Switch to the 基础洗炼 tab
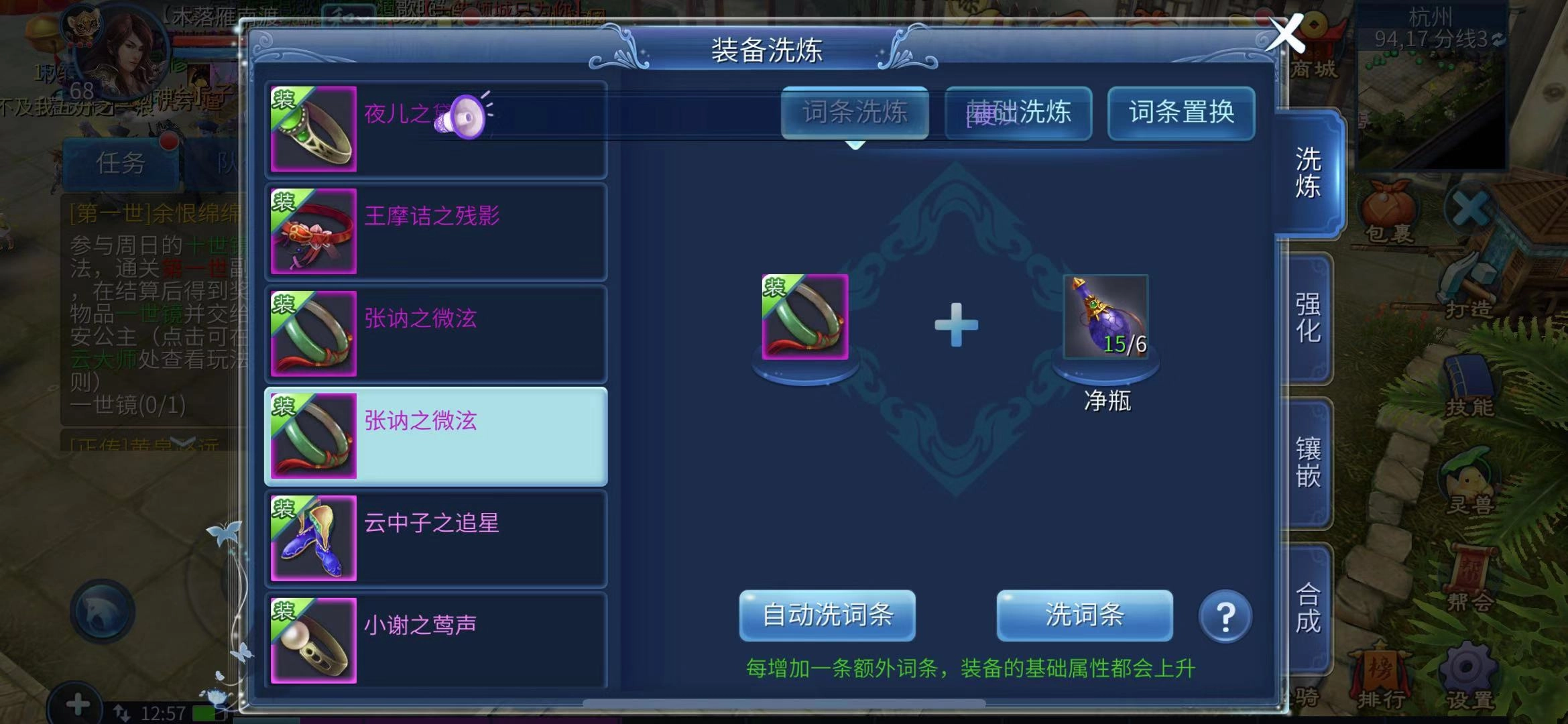This screenshot has width=1568, height=724. 1018,113
